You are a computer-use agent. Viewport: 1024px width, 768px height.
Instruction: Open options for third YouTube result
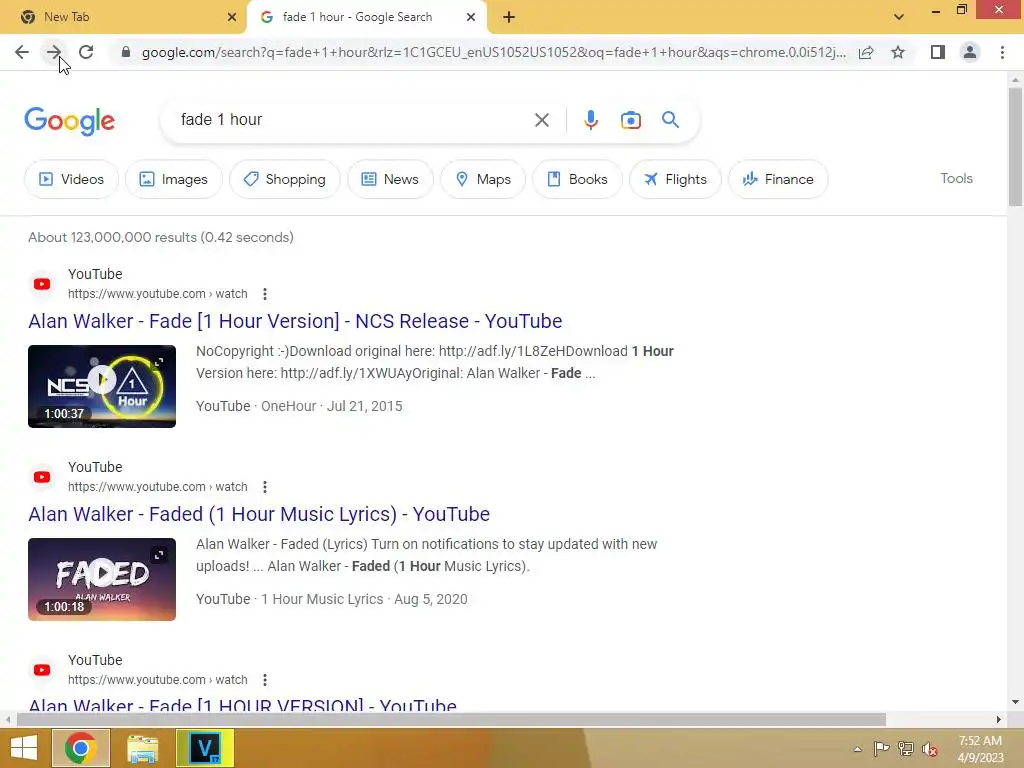coord(264,680)
